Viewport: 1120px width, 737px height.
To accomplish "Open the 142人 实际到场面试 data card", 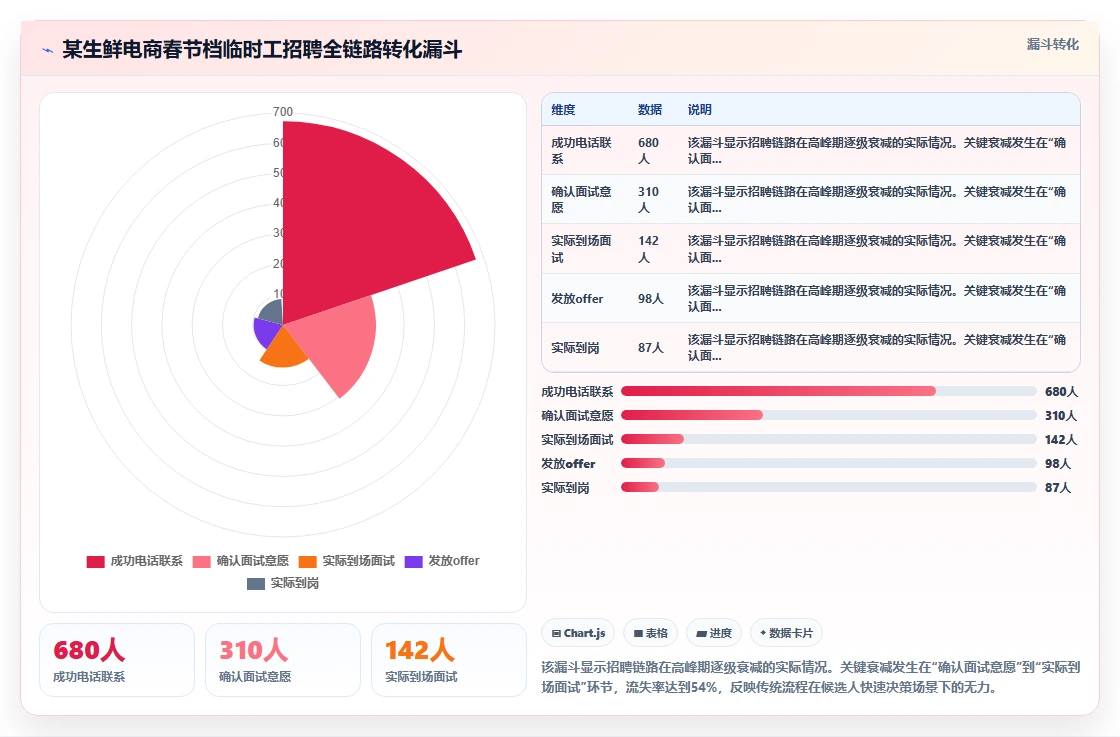I will pos(449,660).
